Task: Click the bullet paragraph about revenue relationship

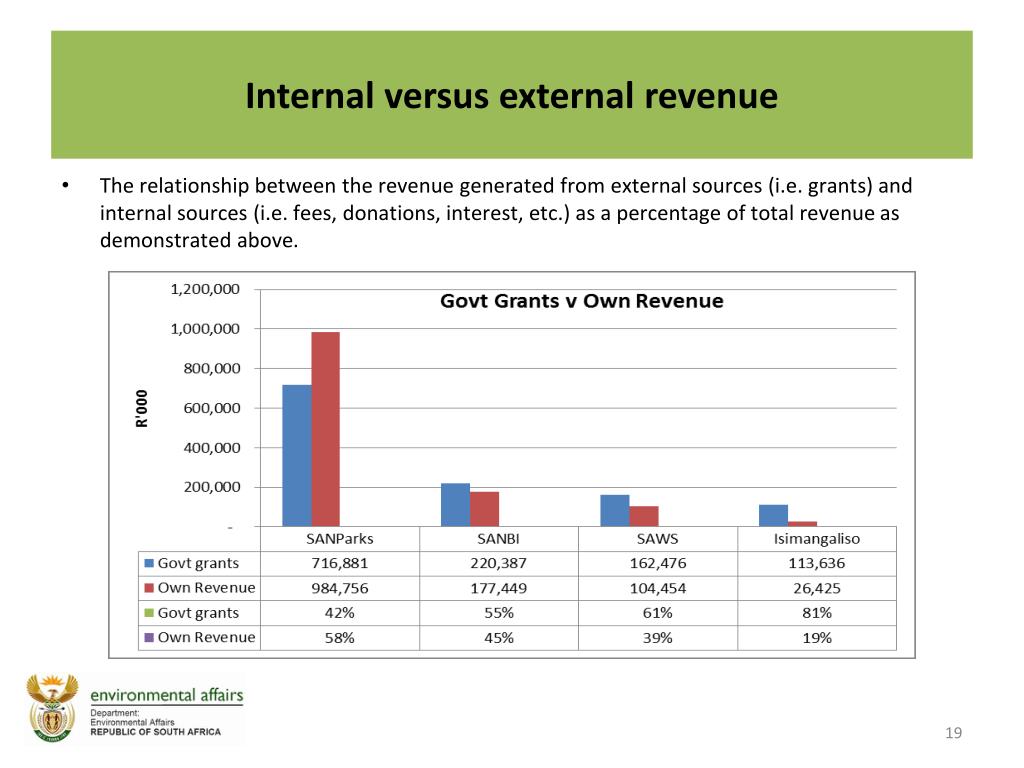Action: [x=506, y=213]
